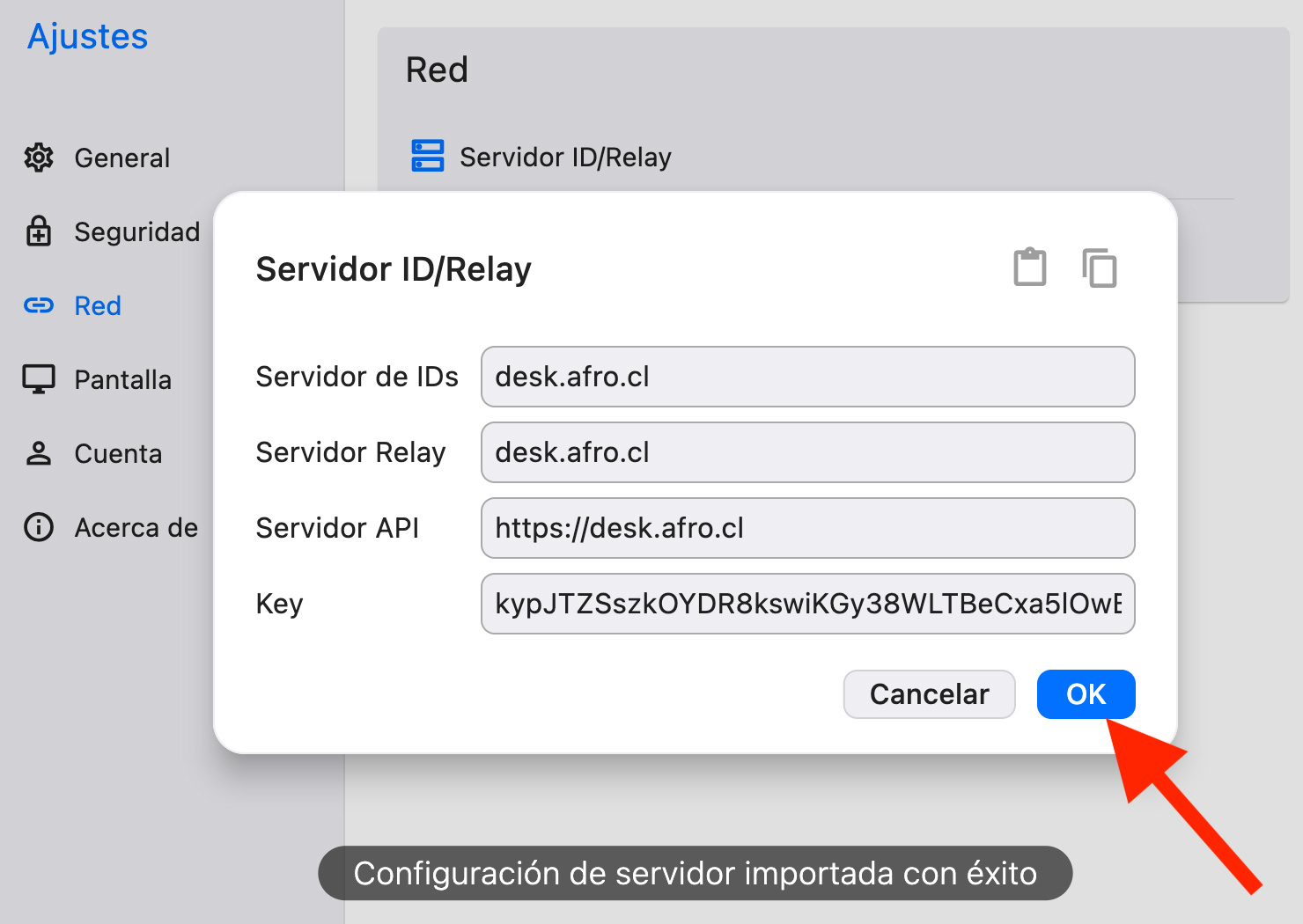Go to the Cuenta section
Image resolution: width=1303 pixels, height=924 pixels.
(x=118, y=454)
